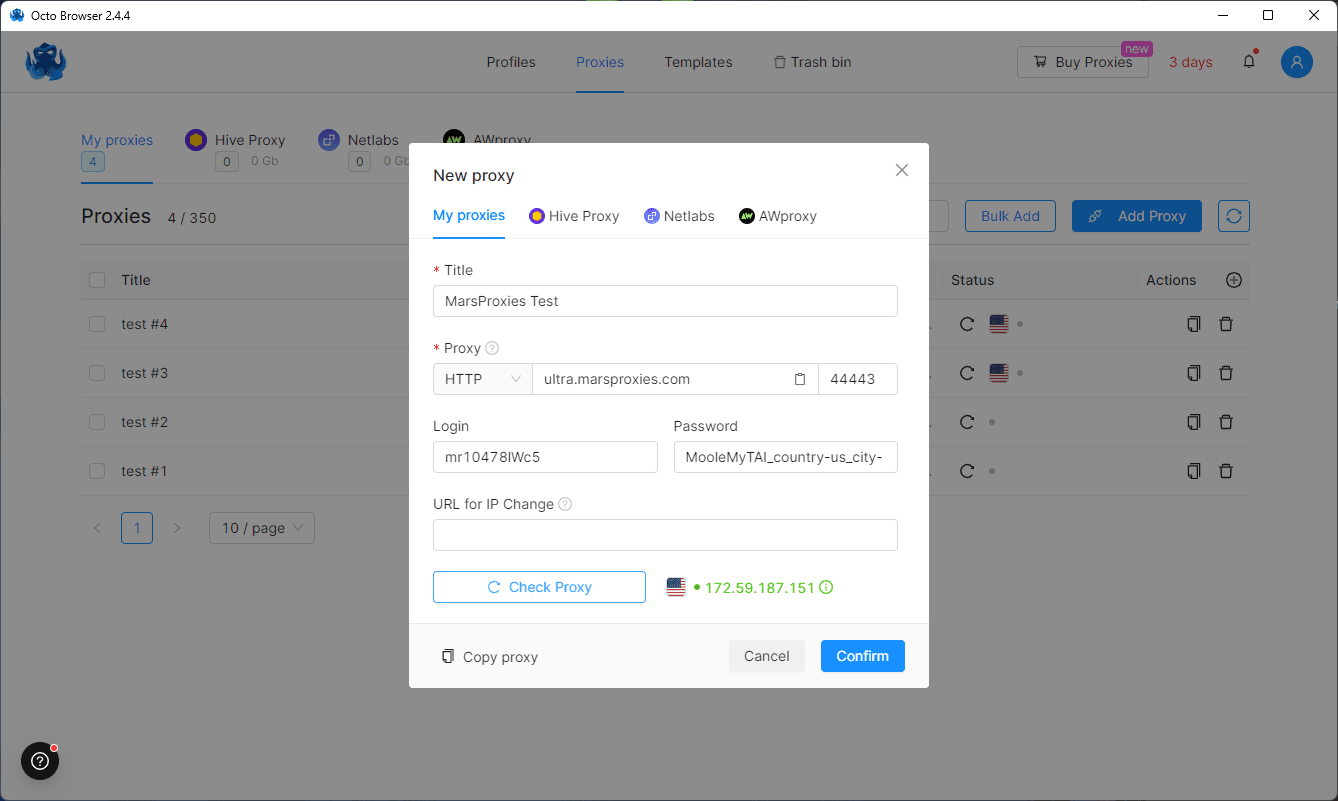Switch to AWproxy tab in dialog
Viewport: 1338px width, 801px height.
click(778, 216)
